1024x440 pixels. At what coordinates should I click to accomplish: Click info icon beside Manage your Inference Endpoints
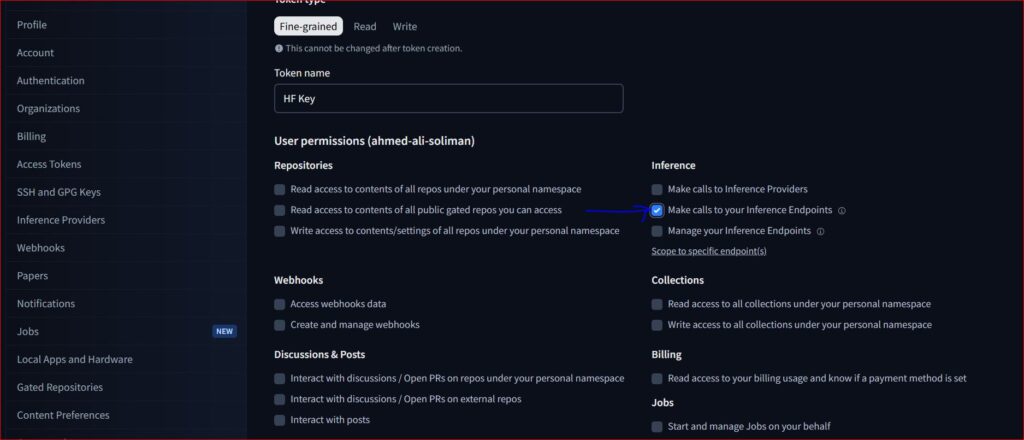[x=821, y=231]
